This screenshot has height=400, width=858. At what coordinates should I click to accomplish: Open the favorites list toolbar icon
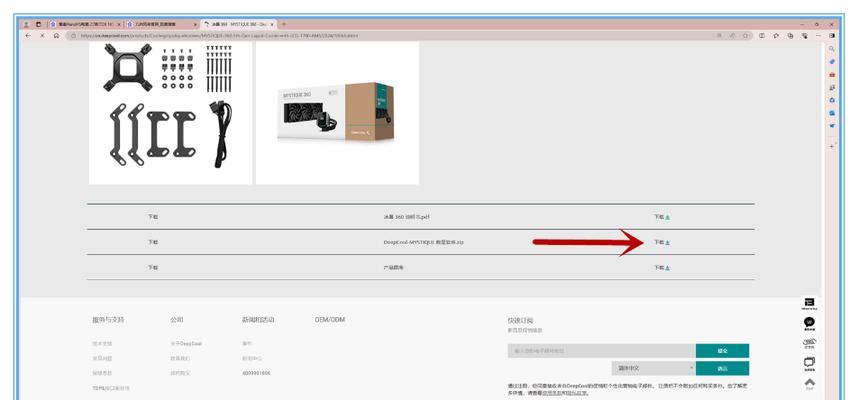pos(776,36)
